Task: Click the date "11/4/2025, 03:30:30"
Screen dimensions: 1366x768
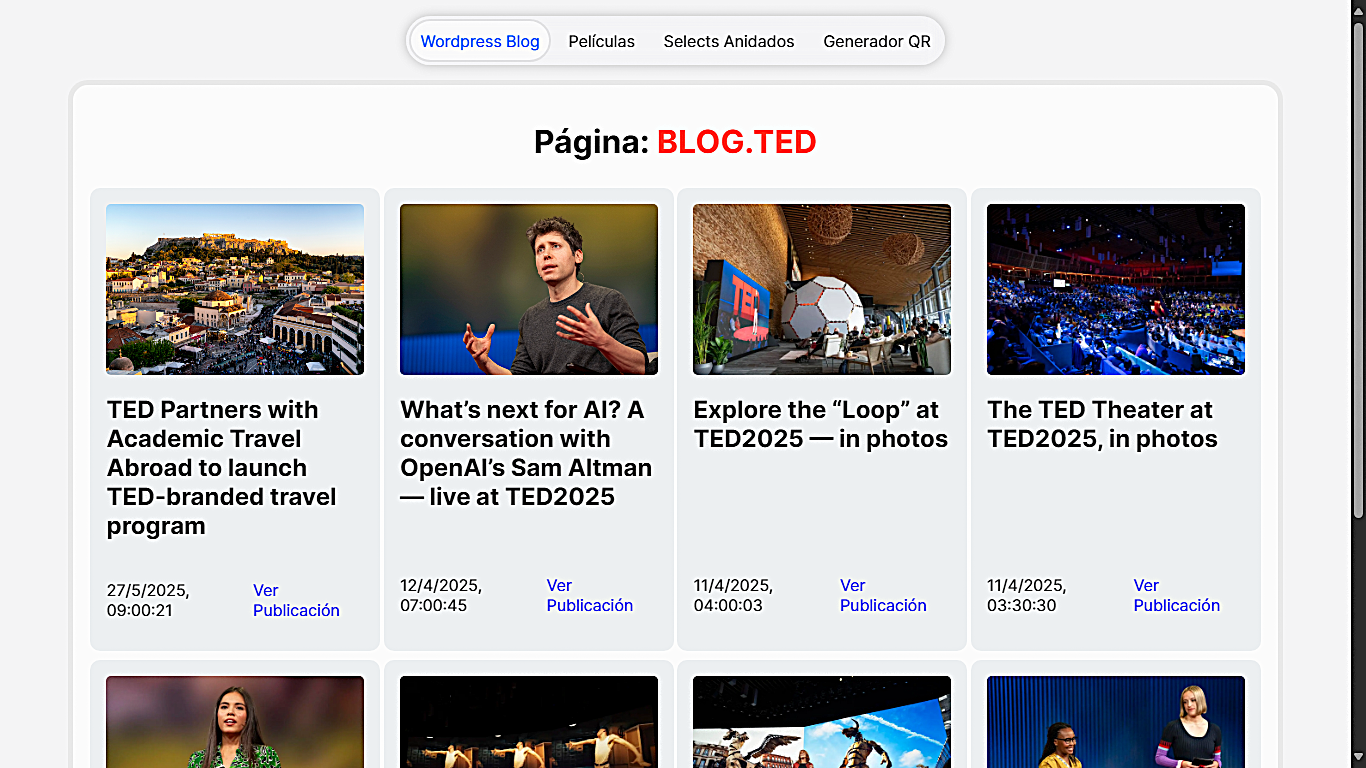Action: point(1027,595)
